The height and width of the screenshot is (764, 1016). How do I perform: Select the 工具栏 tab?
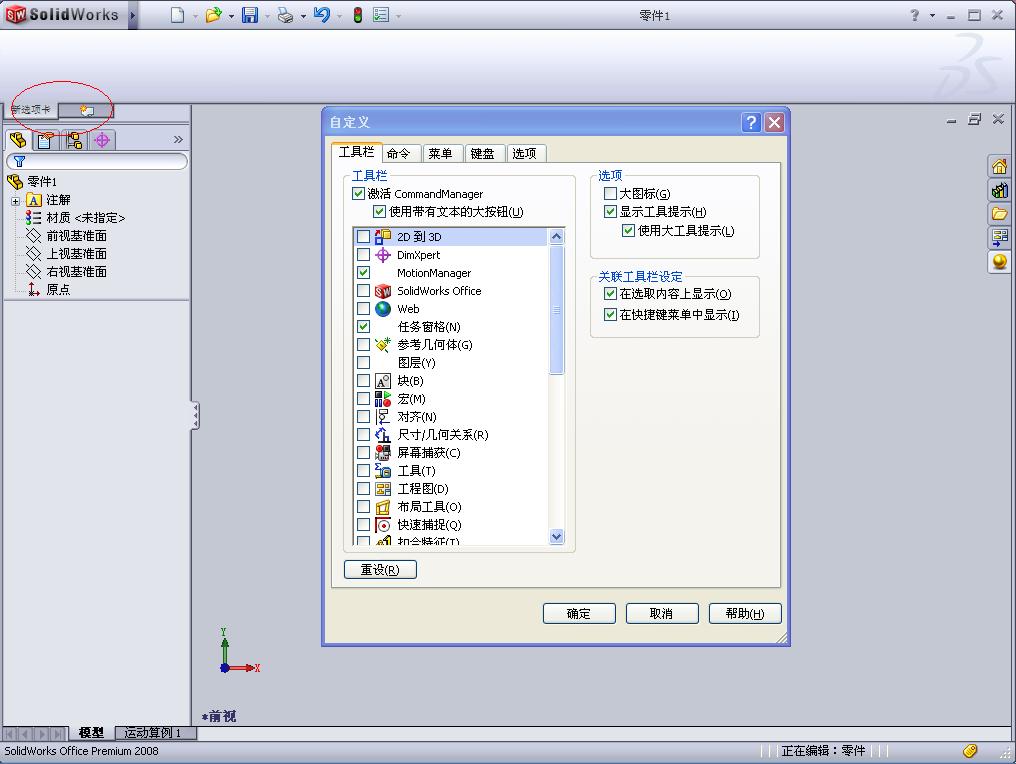[356, 152]
